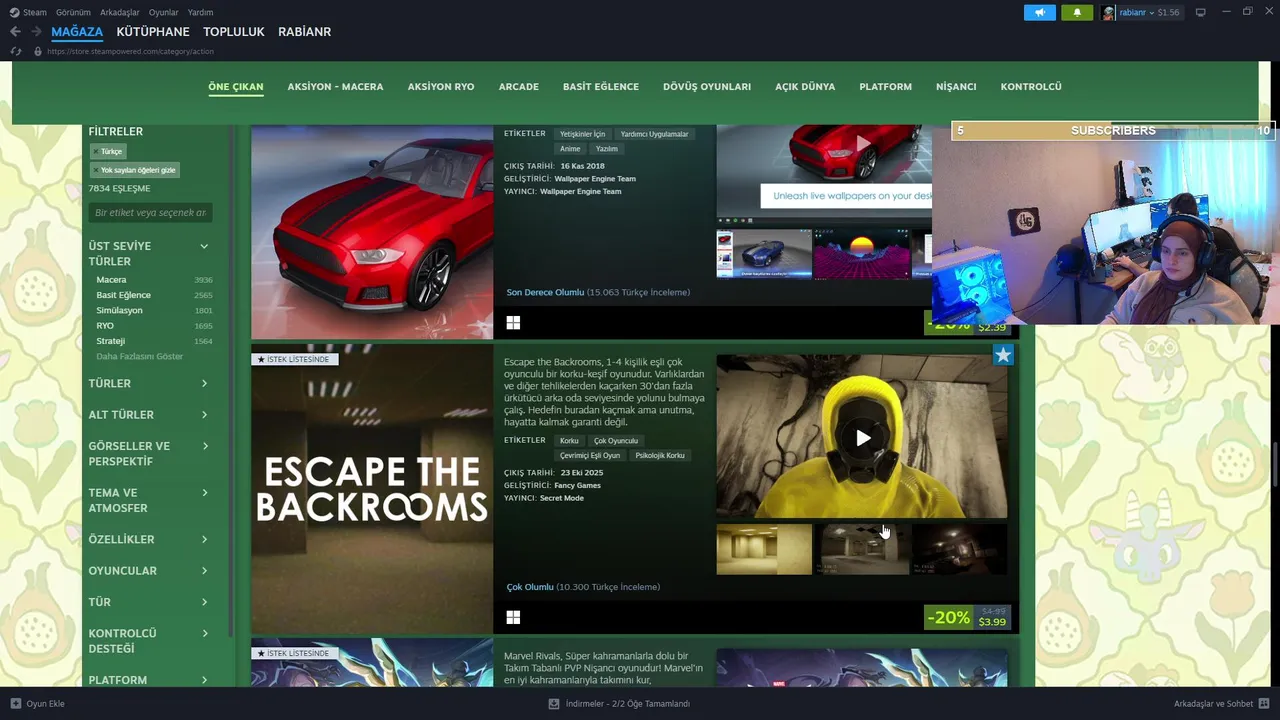
Task: Select the Nişancı category tab
Action: 956,87
